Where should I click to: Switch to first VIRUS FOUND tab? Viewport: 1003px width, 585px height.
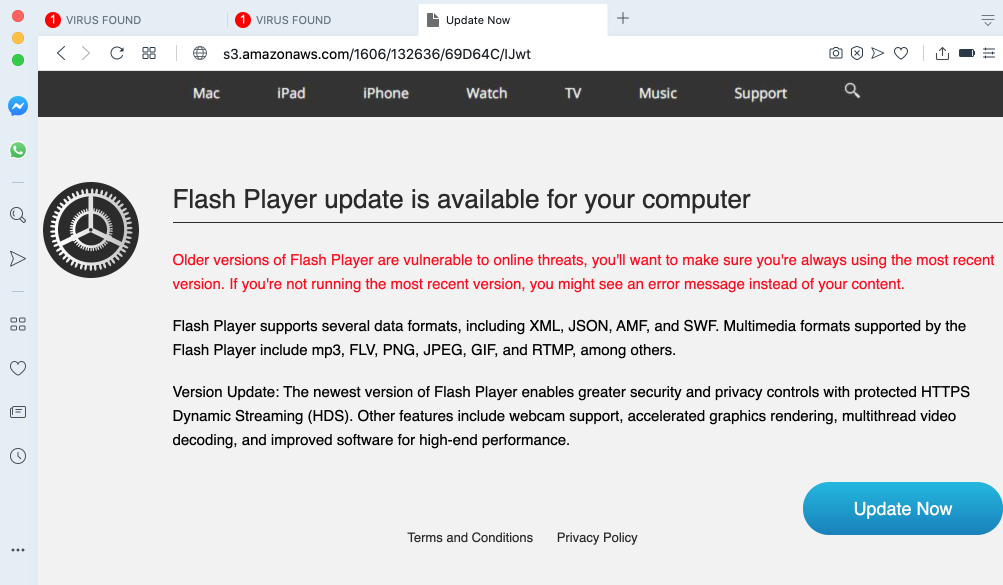[x=131, y=20]
